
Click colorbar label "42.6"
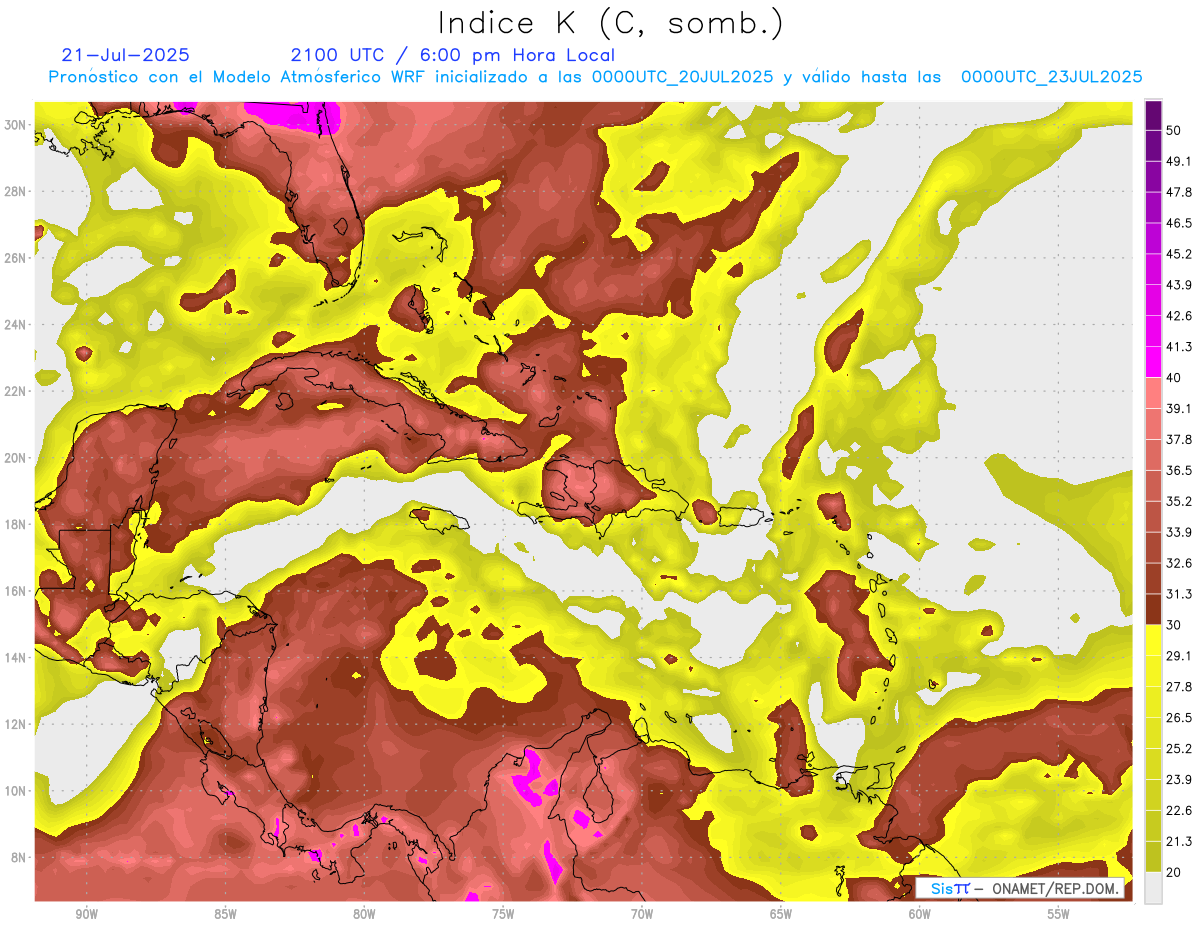(x=1179, y=316)
